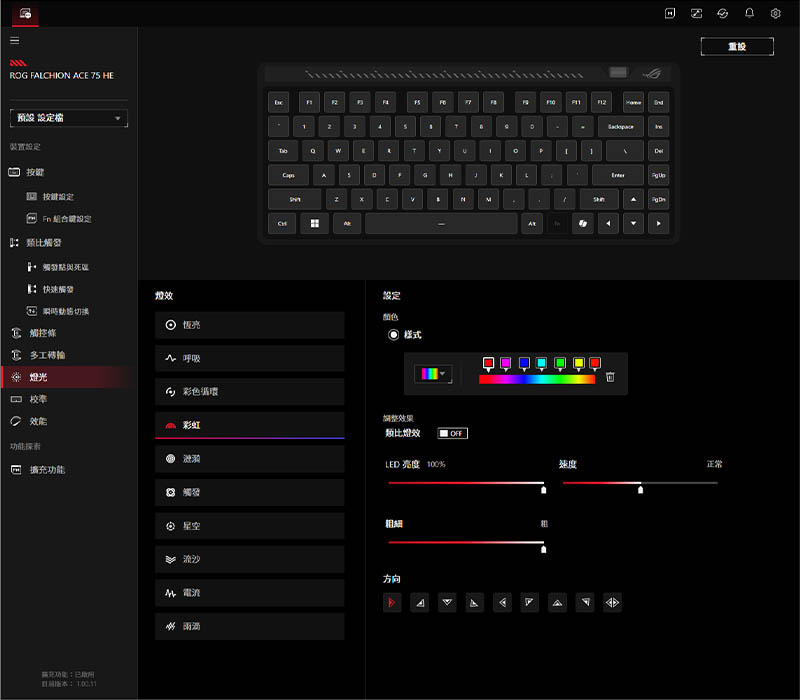Viewport: 800px width, 700px height.
Task: Open the hamburger menu in the sidebar
Action: point(14,40)
